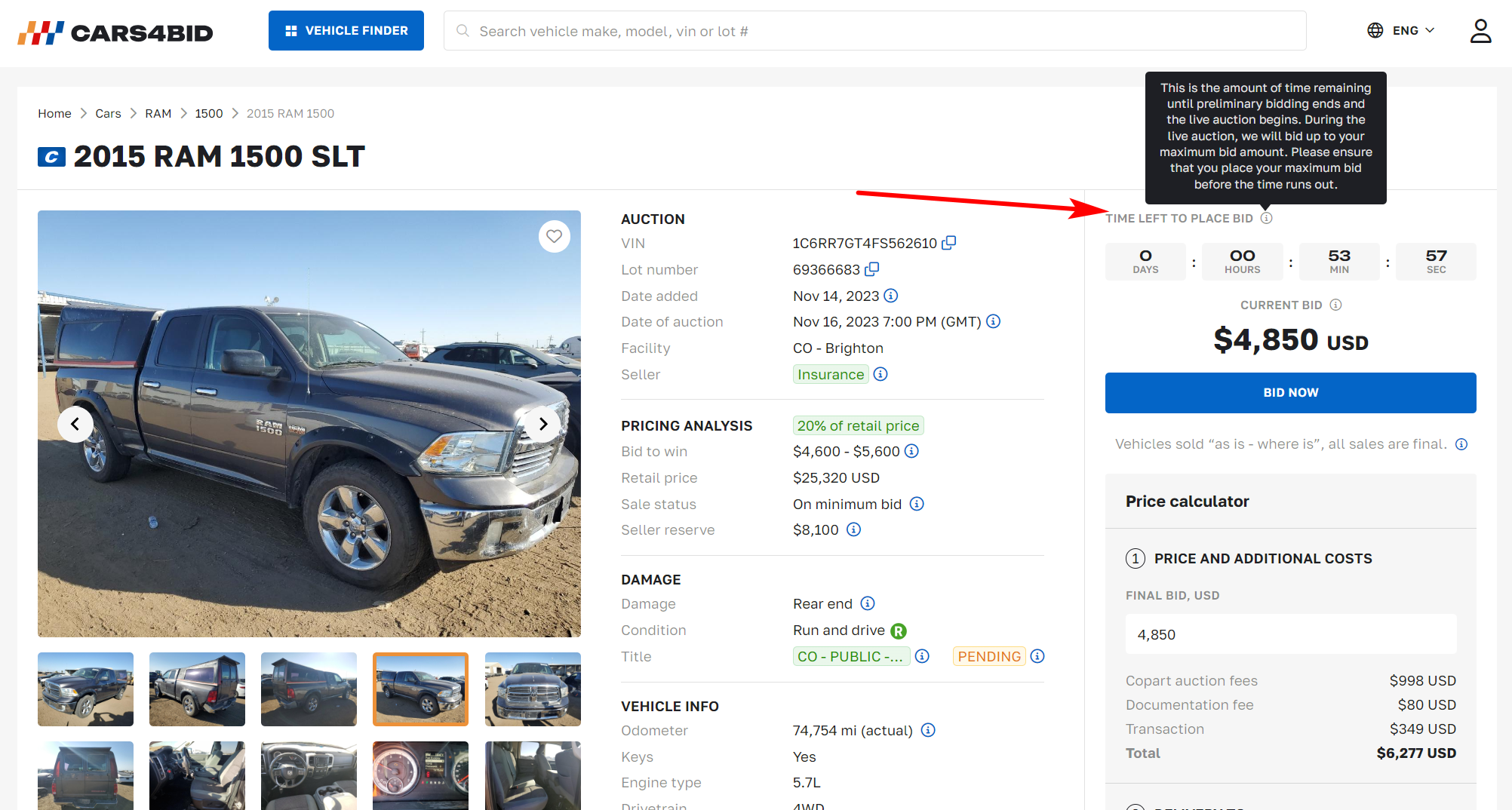Viewport: 1512px width, 810px height.
Task: Add vehicle to favorites with heart icon
Action: [555, 236]
